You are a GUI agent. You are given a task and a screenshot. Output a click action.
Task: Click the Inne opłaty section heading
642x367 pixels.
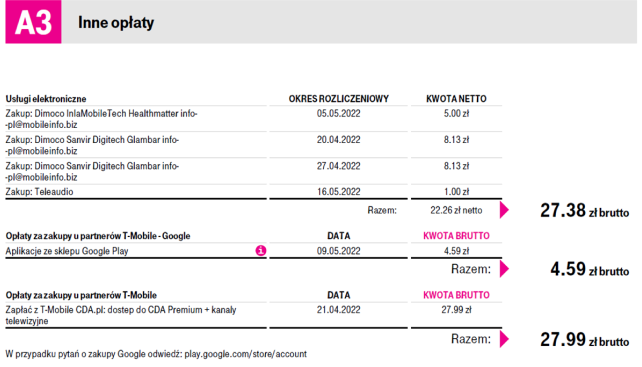coord(116,23)
